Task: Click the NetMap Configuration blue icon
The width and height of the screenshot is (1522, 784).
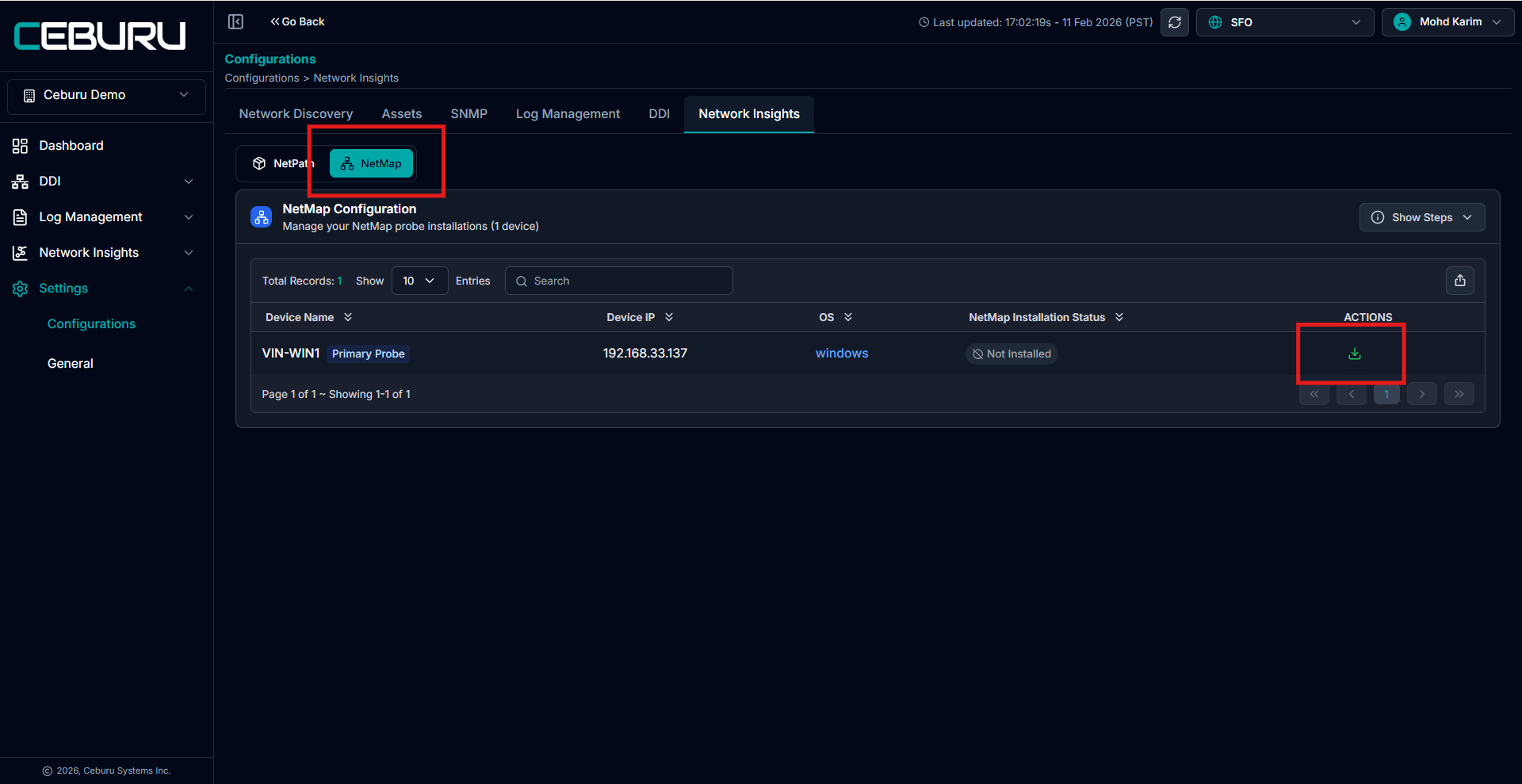Action: (x=262, y=217)
